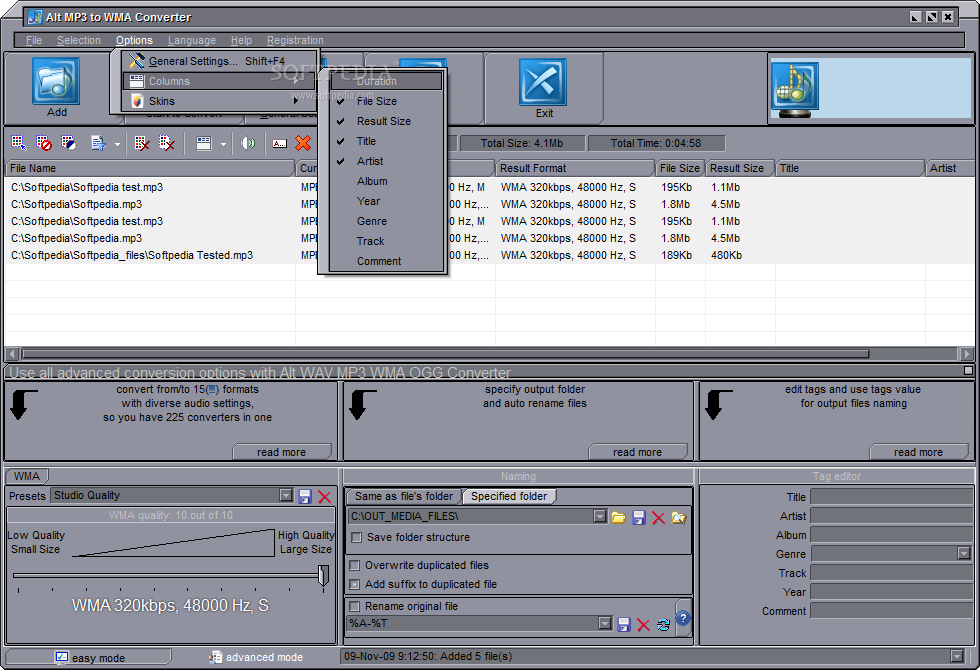Click the refresh arrows icon beside naming pattern
Viewport: 980px width, 670px height.
tap(663, 624)
